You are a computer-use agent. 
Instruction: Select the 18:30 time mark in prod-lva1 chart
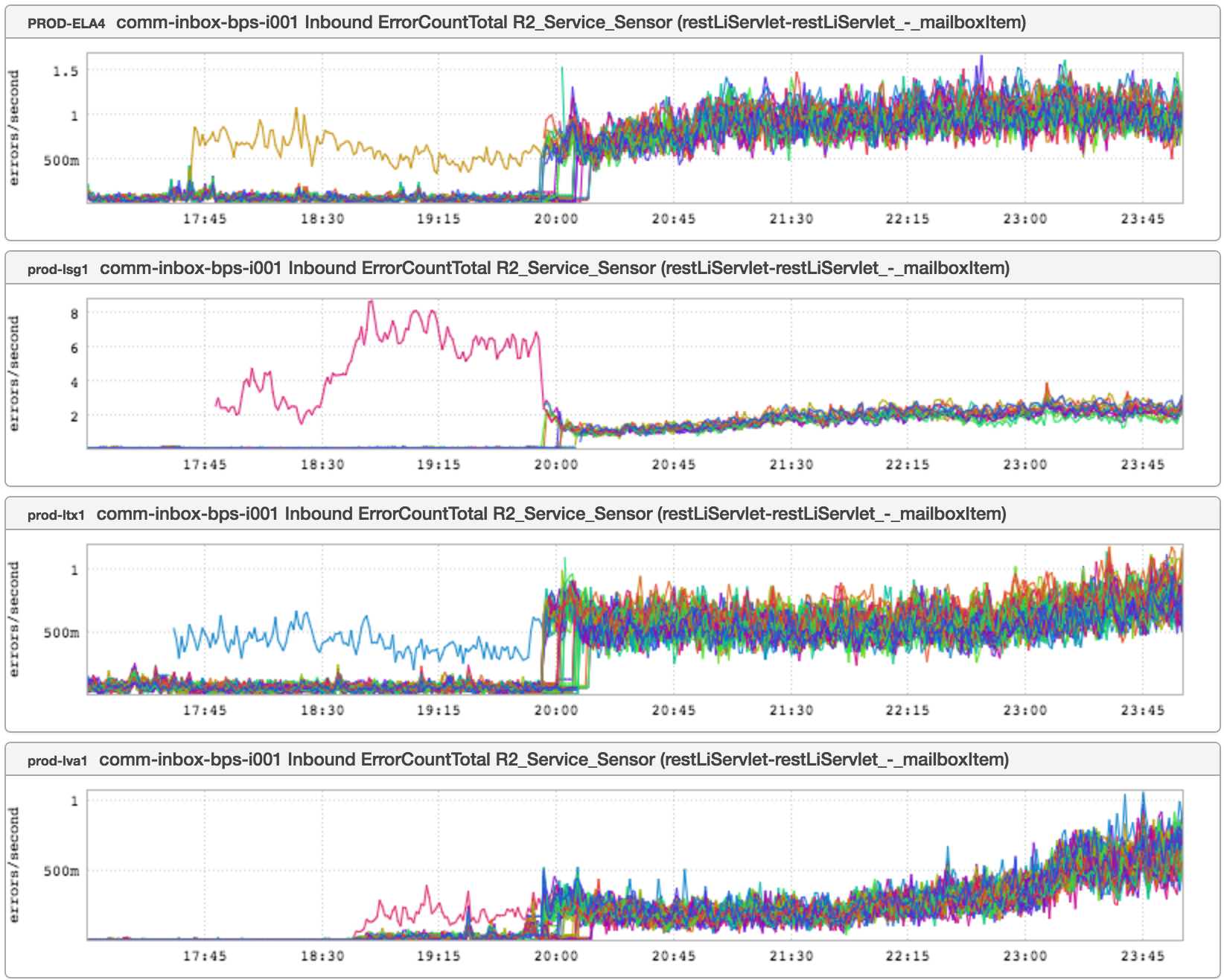click(322, 956)
